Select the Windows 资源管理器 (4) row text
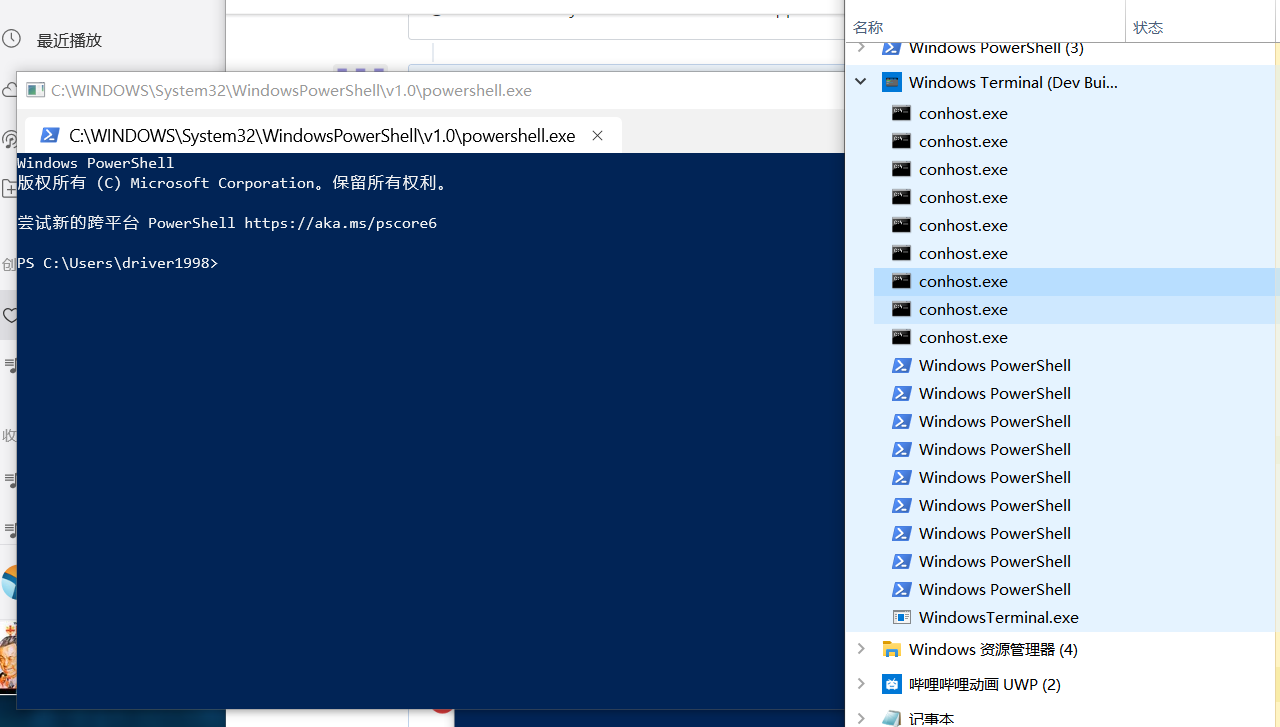The height and width of the screenshot is (727, 1280). point(993,649)
